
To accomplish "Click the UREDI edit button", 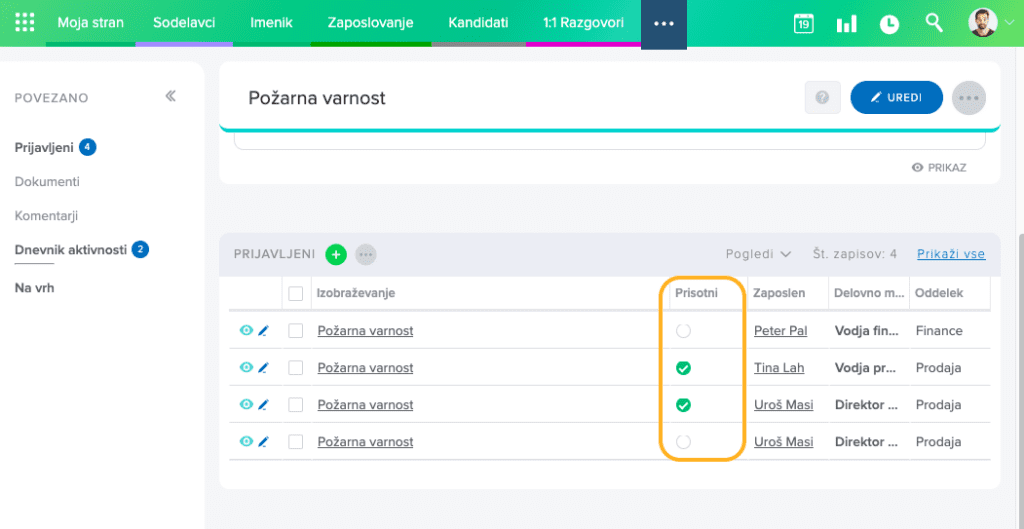I will 897,97.
